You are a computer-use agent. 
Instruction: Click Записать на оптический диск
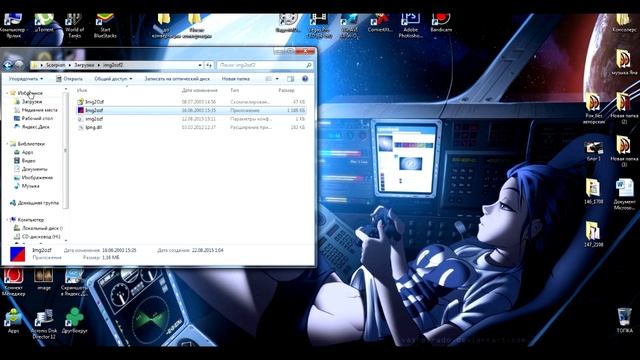point(177,79)
